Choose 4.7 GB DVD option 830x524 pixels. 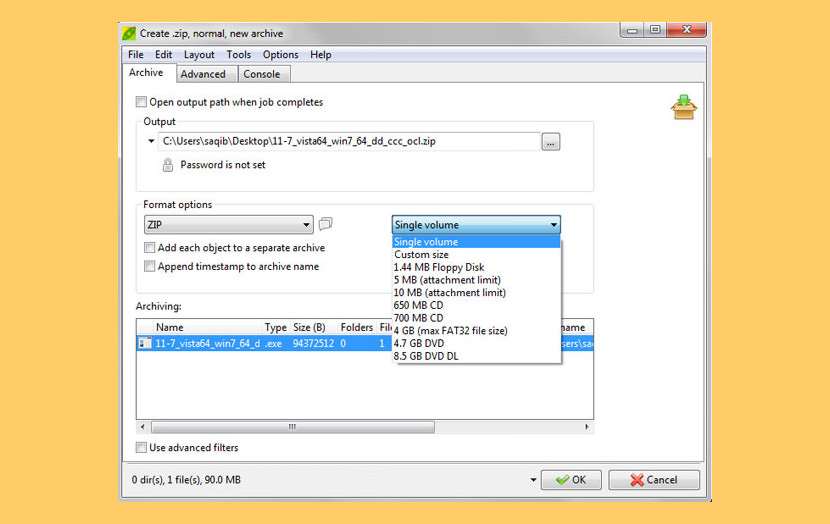pyautogui.click(x=476, y=344)
